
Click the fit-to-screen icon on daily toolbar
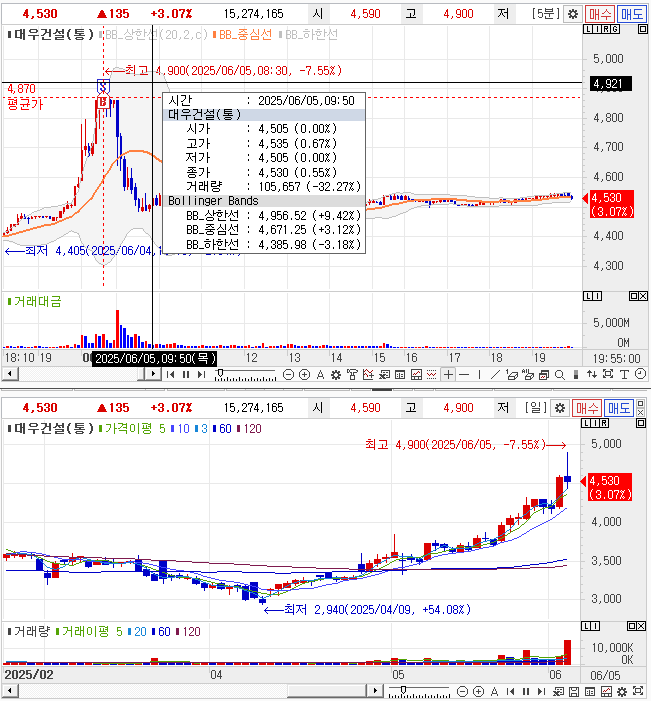(638, 692)
